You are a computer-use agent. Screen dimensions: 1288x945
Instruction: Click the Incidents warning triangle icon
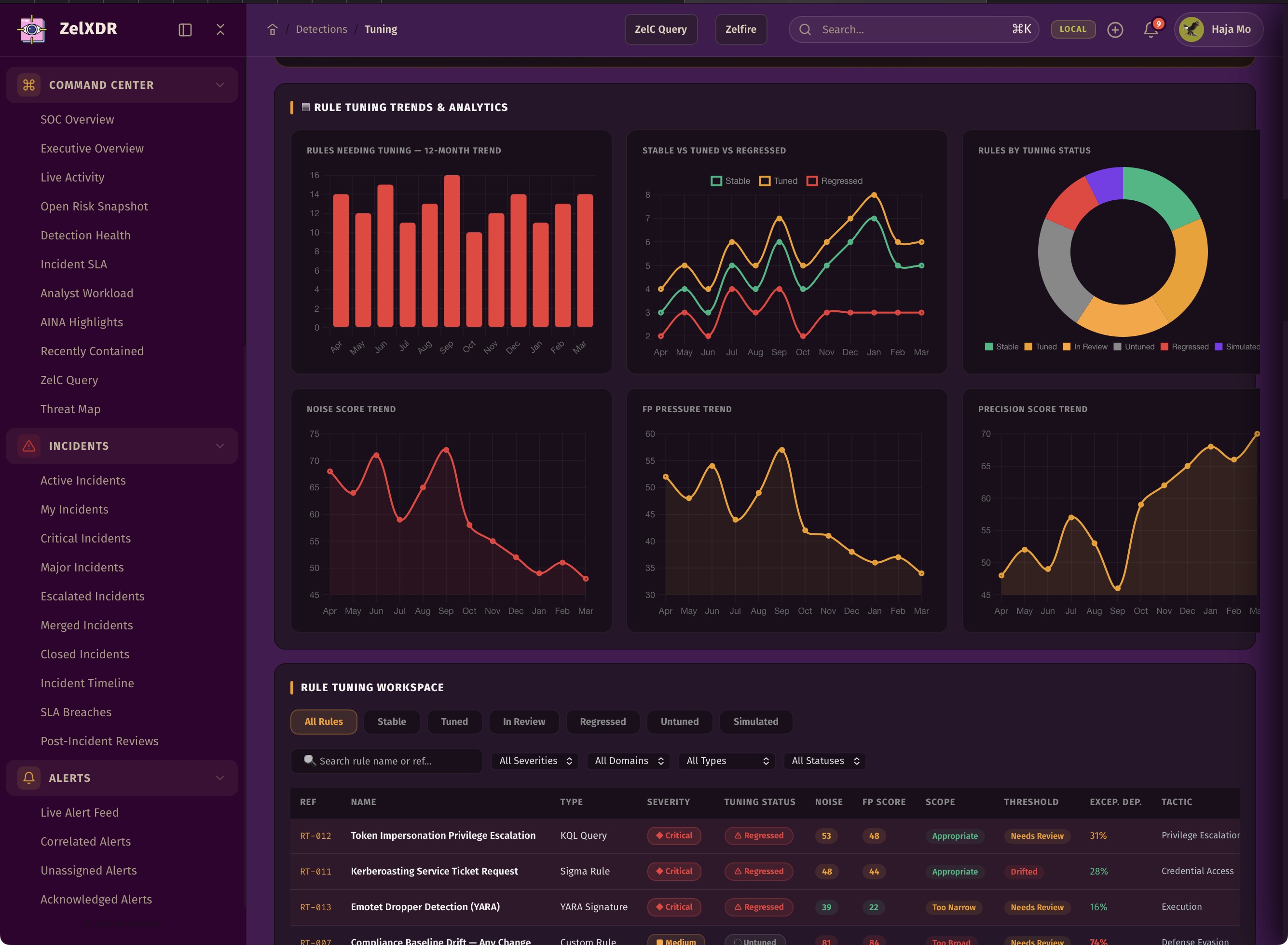click(28, 446)
